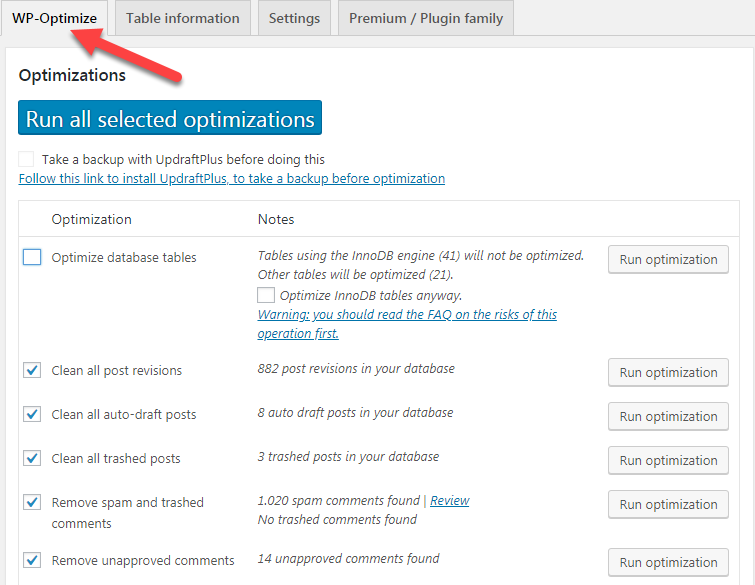Toggle the Remove spam and trashed comments checkbox

pyautogui.click(x=32, y=502)
